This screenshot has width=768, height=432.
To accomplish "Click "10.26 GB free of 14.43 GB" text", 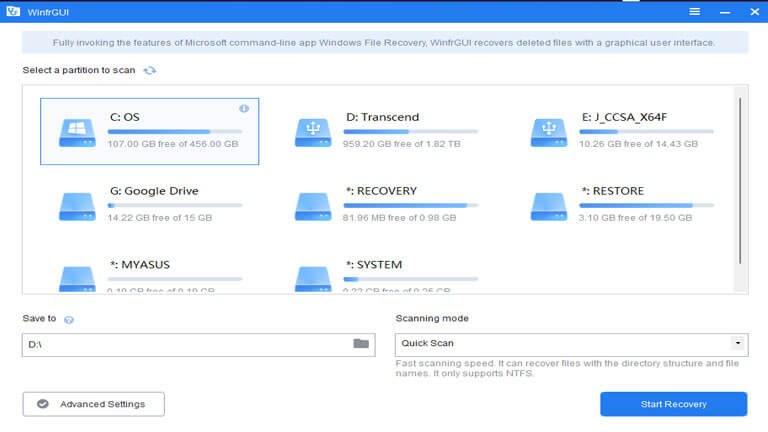I will (x=638, y=144).
